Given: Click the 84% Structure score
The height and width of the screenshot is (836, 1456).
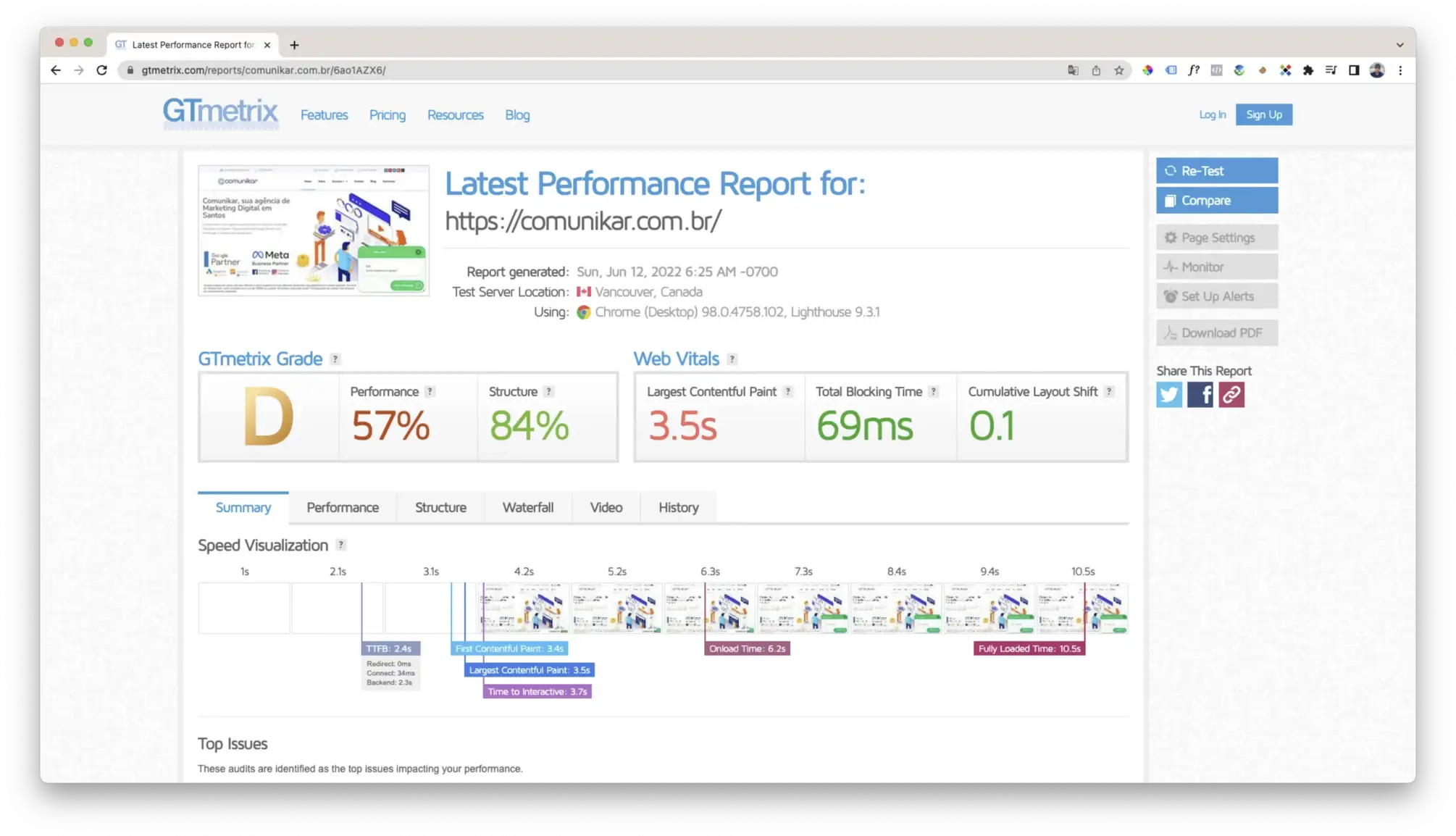Looking at the screenshot, I should [529, 426].
